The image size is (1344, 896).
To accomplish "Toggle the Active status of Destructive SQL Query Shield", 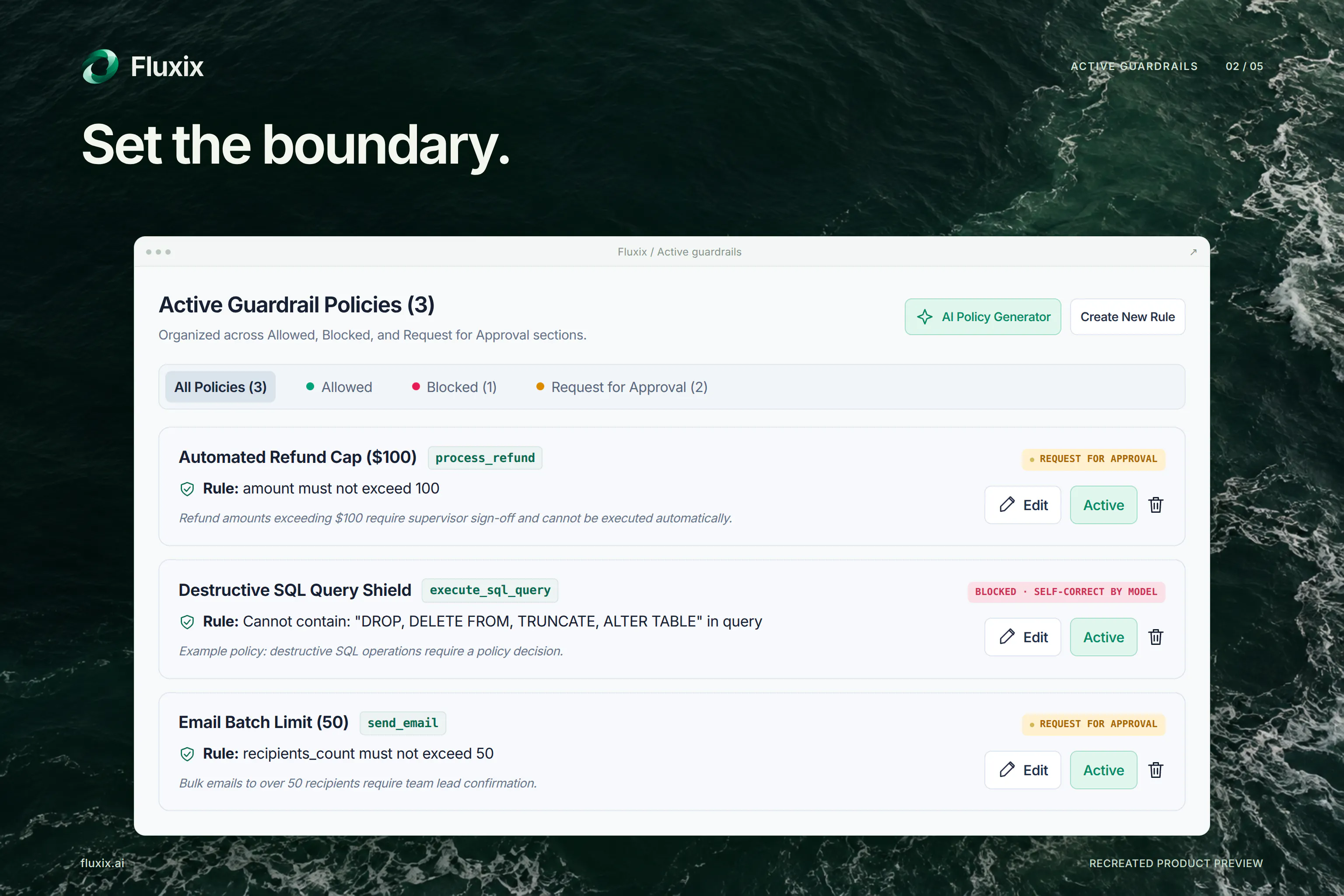I will (x=1103, y=637).
